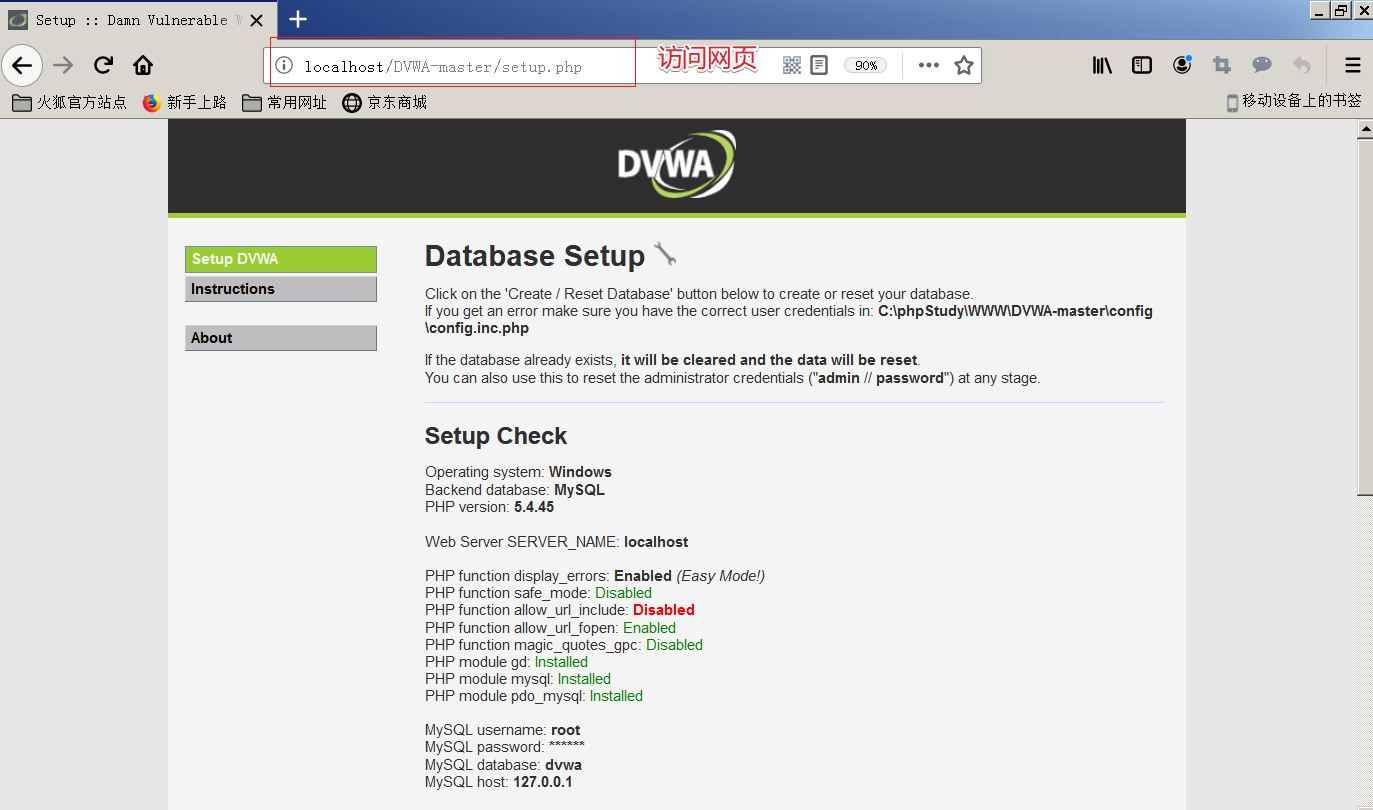
Task: Click allow_url_fopen Enabled value
Action: 649,628
